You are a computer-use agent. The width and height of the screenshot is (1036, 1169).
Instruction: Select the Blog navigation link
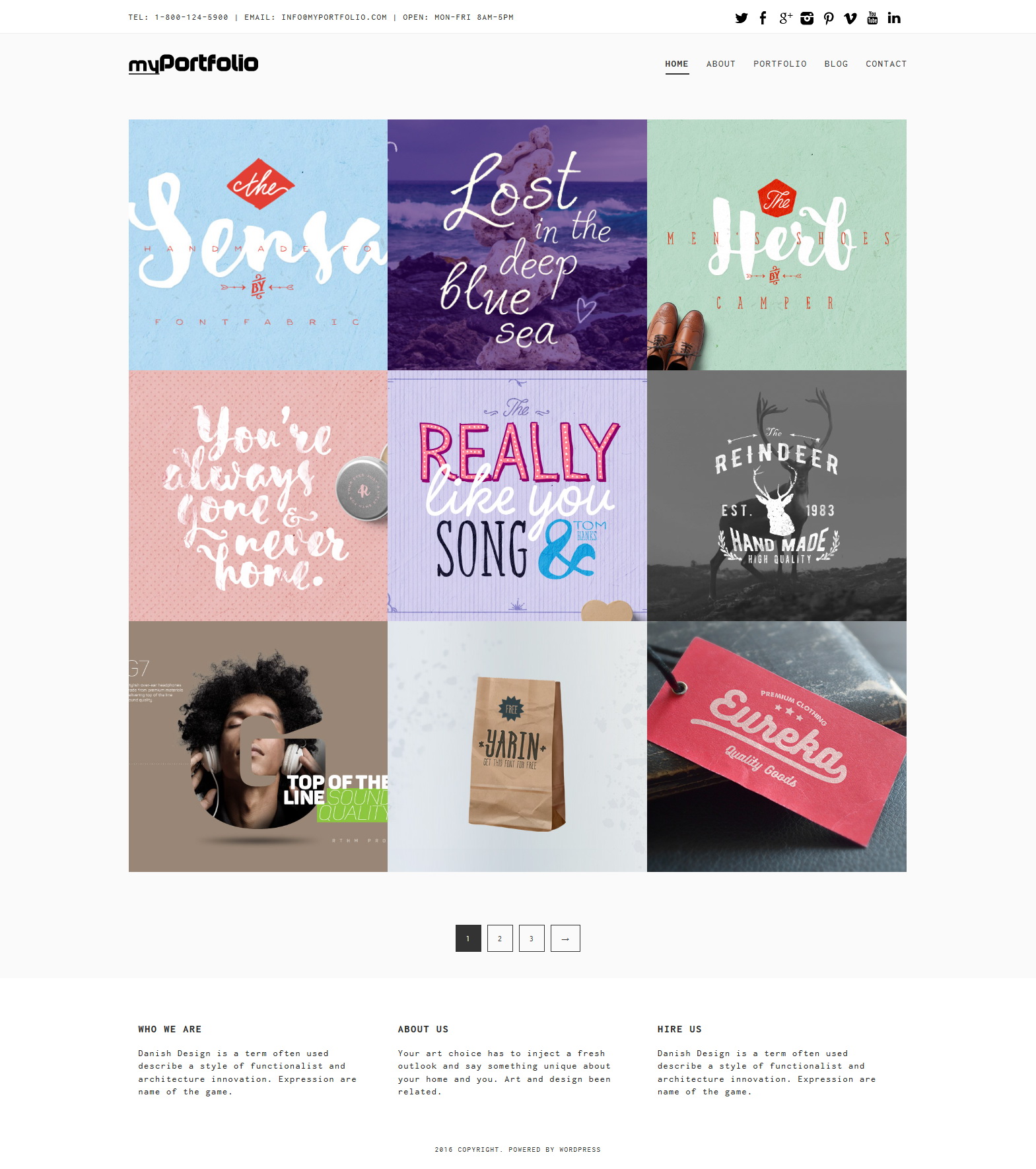tap(836, 64)
